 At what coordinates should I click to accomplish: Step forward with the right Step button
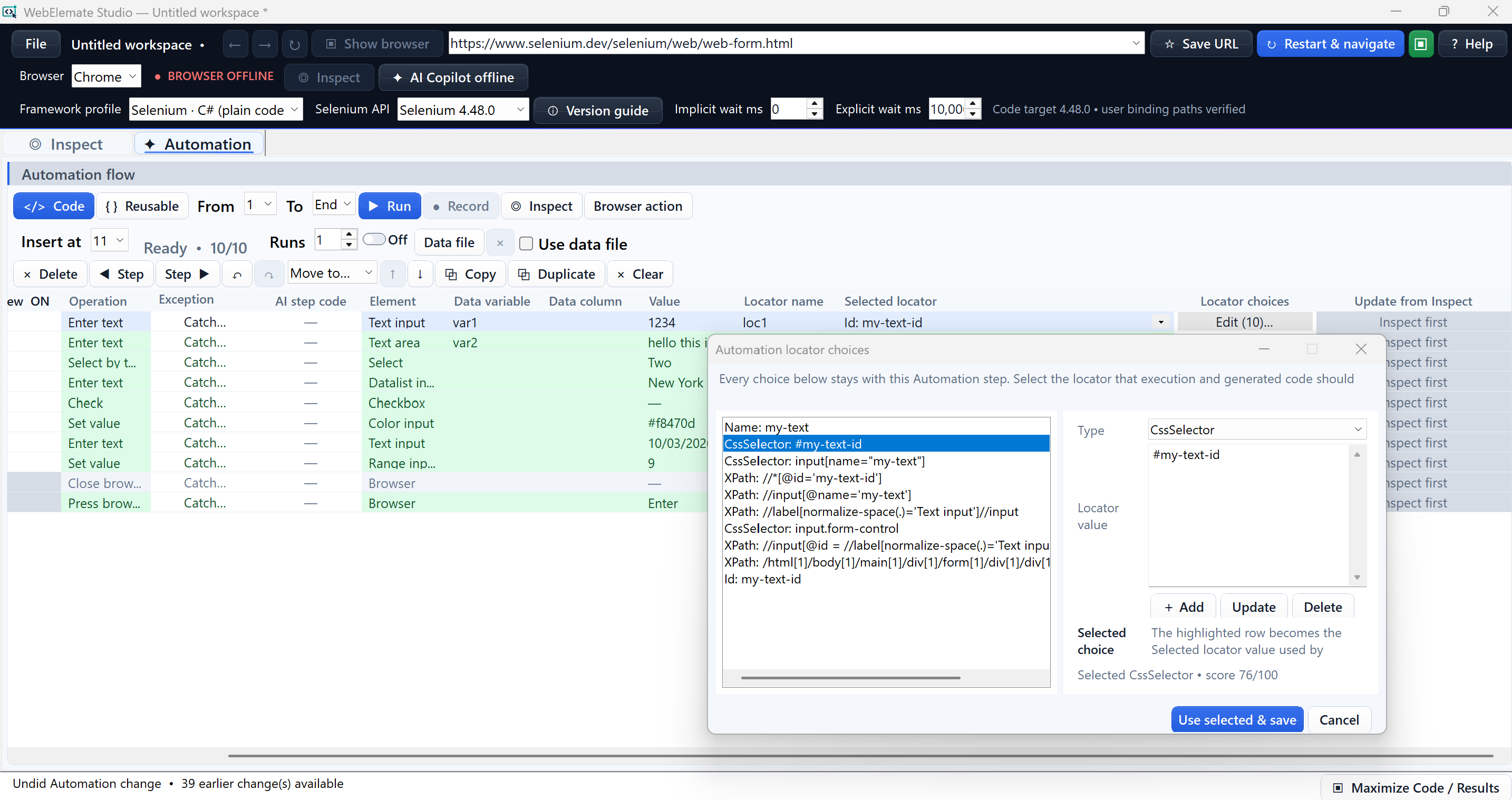point(187,274)
